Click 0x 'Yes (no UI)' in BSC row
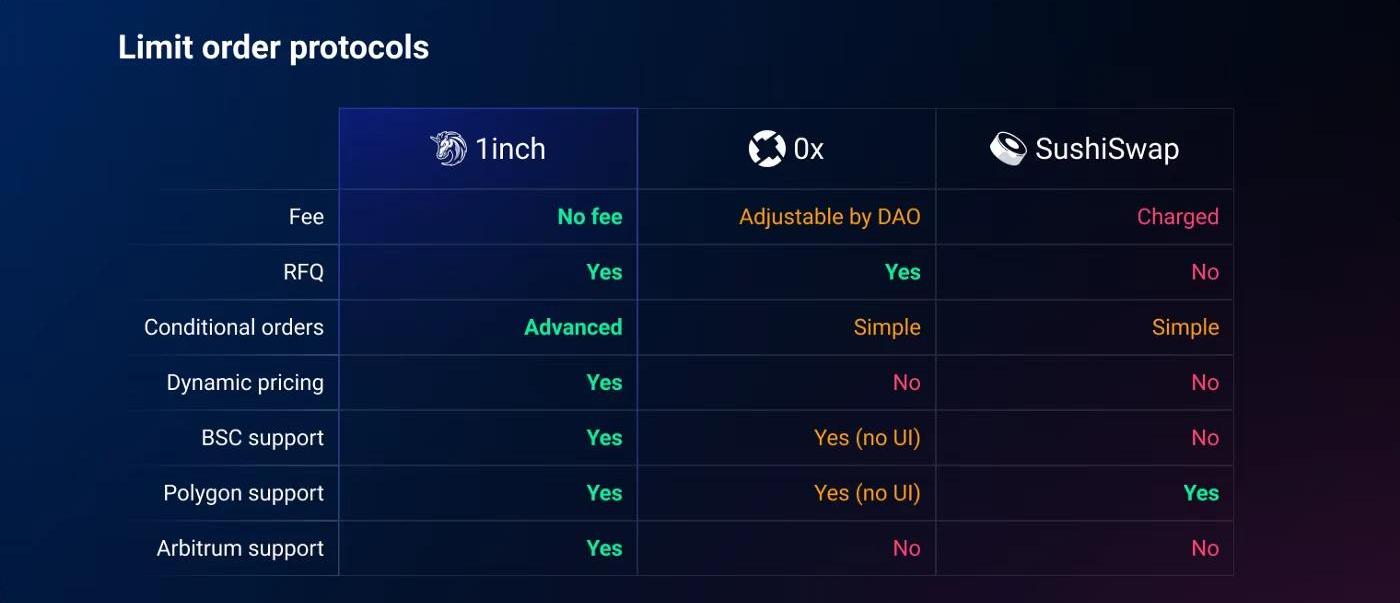 (867, 438)
